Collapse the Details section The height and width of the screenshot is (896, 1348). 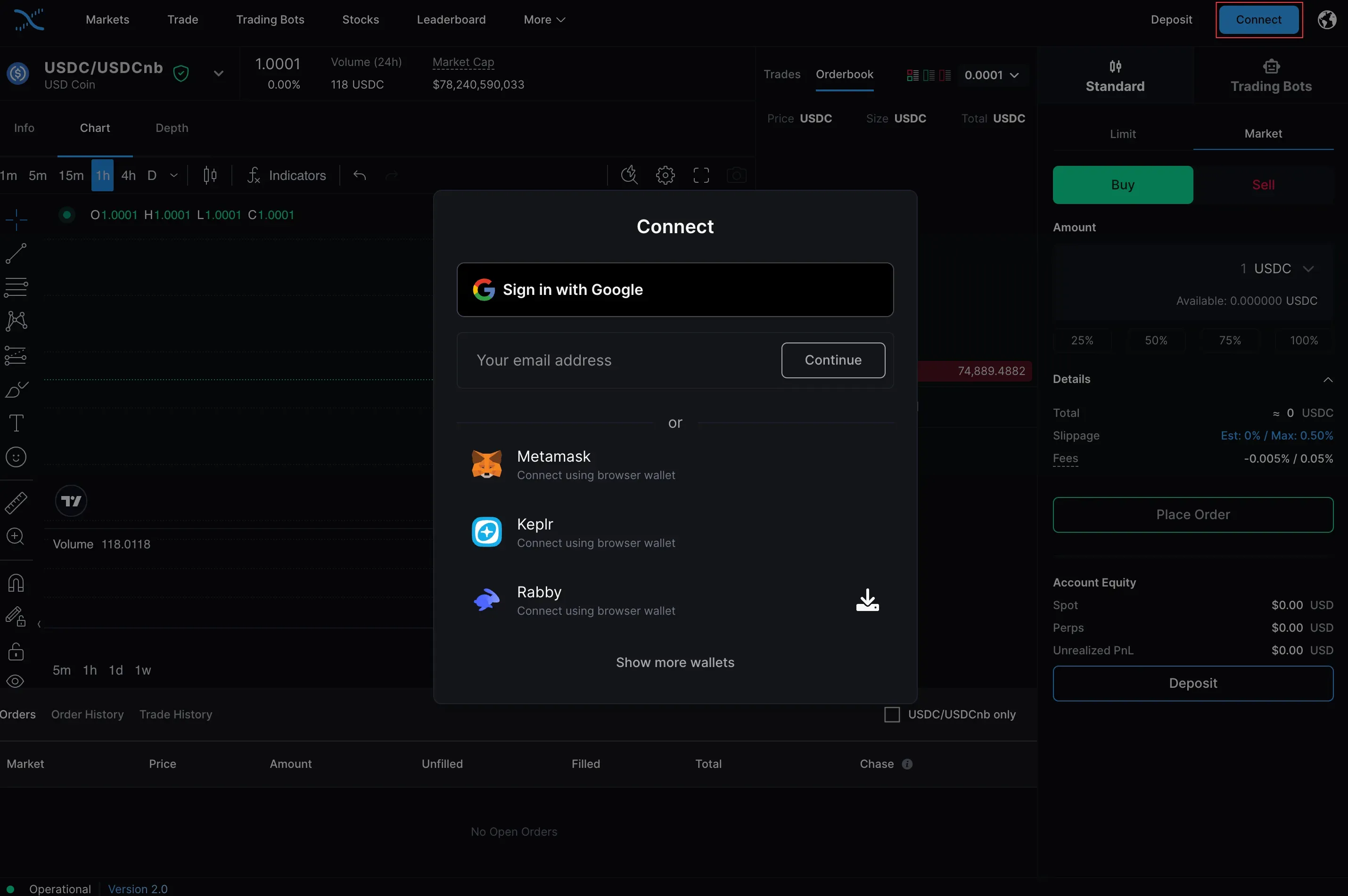pos(1327,379)
